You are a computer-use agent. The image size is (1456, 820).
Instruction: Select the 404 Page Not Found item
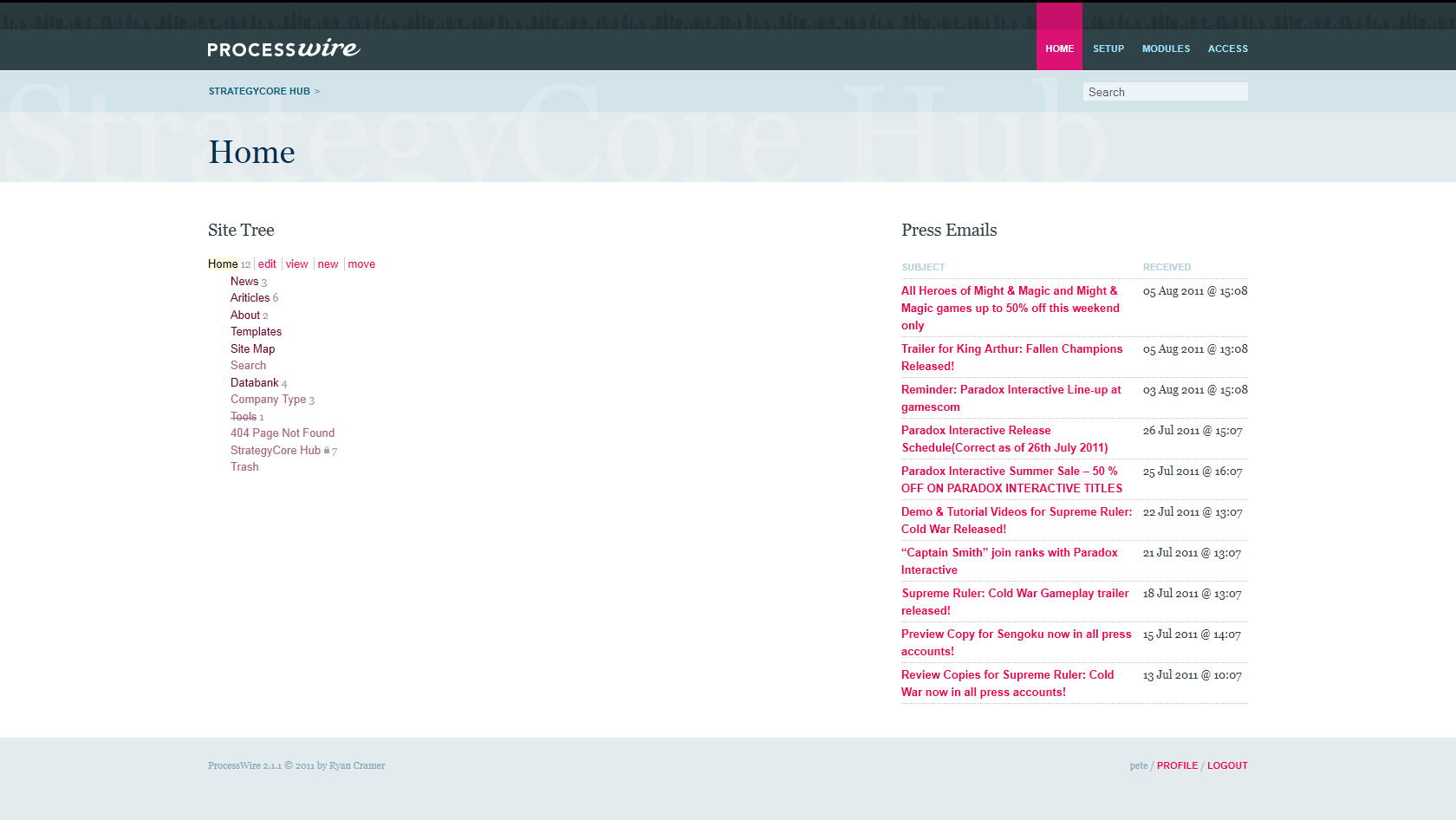tap(283, 433)
